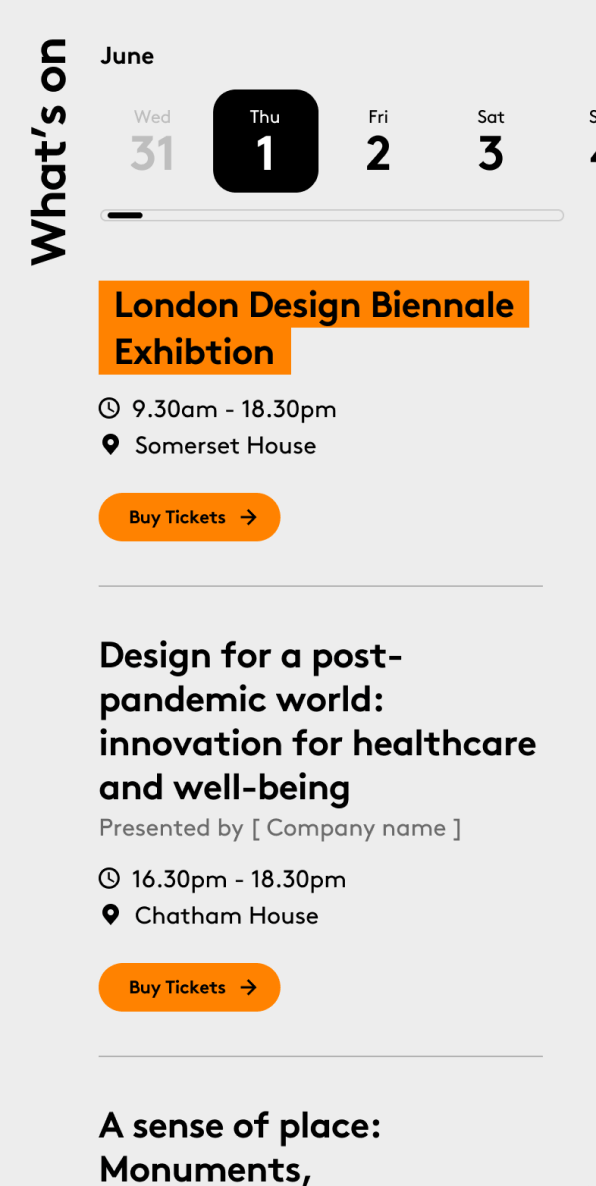This screenshot has width=596, height=1186.
Task: Click the empty track of the date scrollbar
Action: (354, 216)
